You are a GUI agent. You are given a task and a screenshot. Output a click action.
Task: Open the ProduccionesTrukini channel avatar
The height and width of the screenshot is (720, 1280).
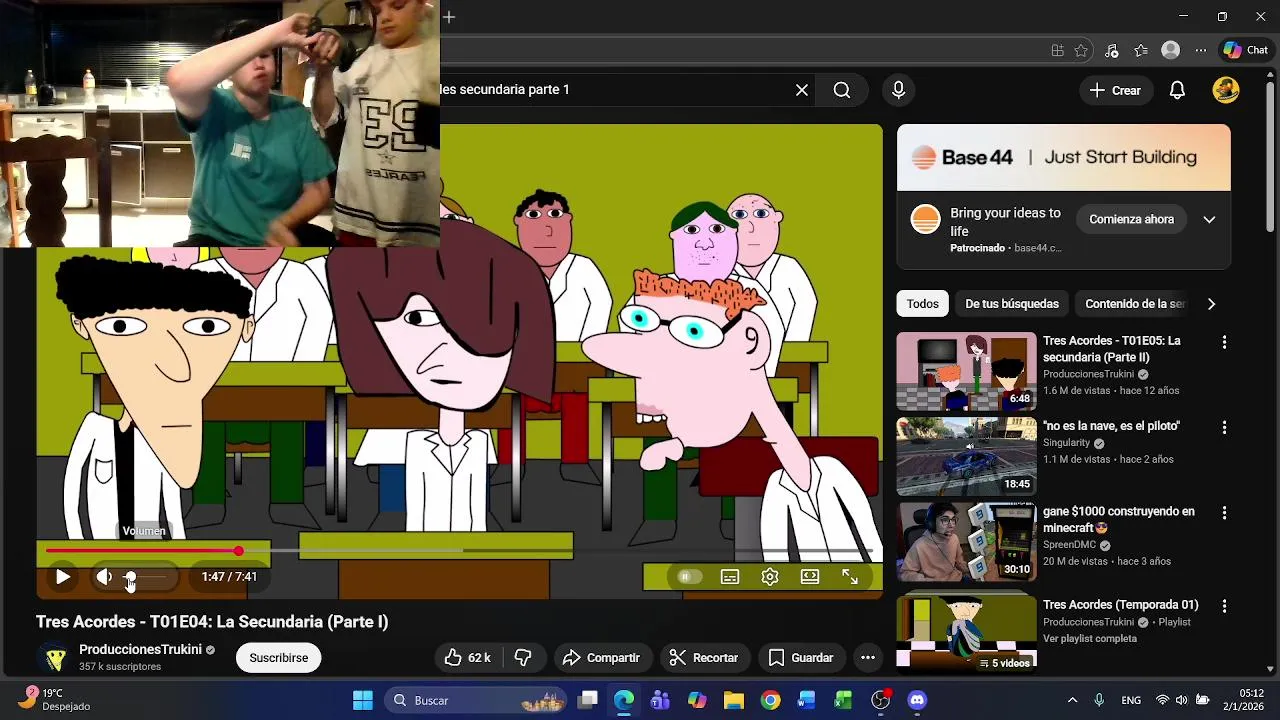(54, 658)
